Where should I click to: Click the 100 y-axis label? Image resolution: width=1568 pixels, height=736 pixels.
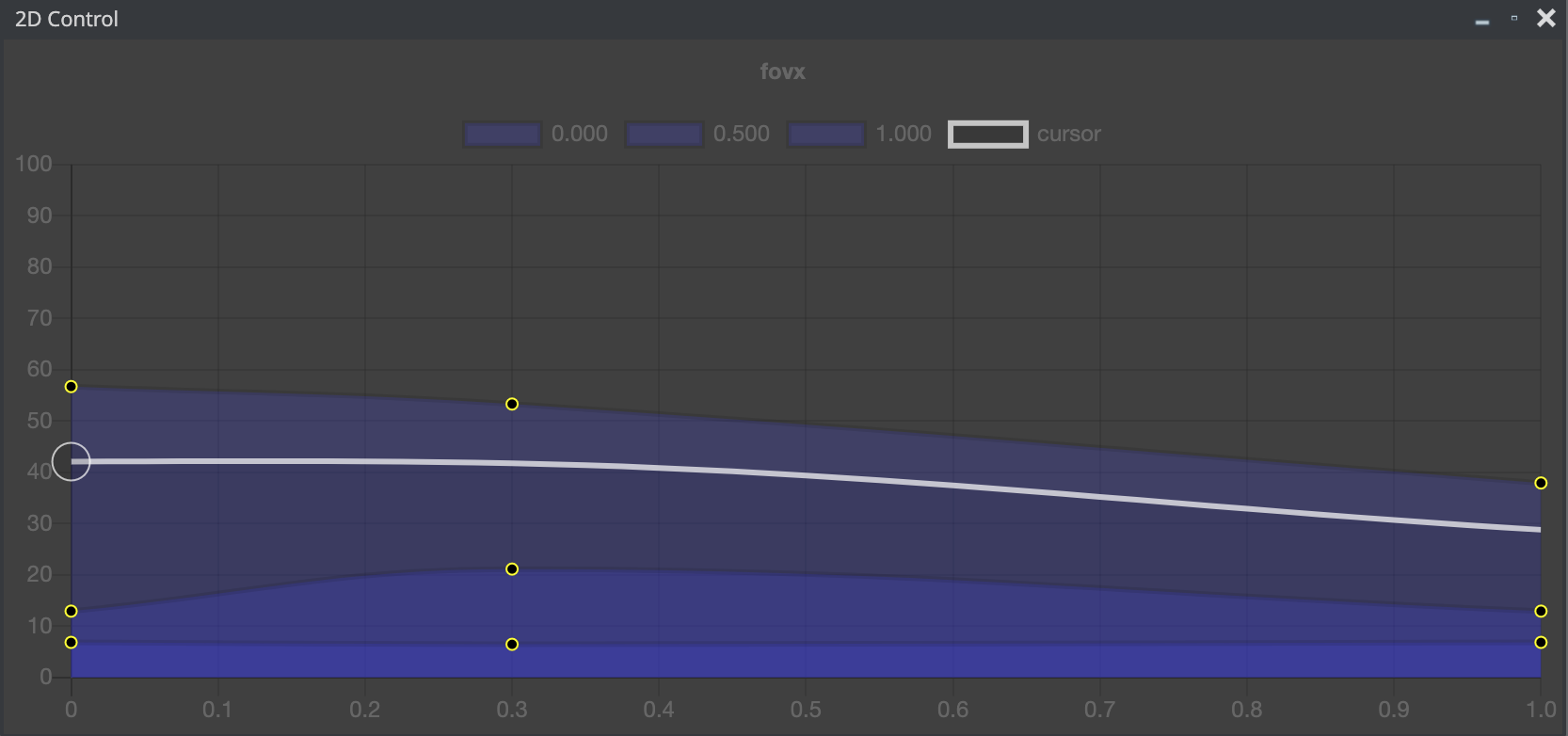pos(34,164)
